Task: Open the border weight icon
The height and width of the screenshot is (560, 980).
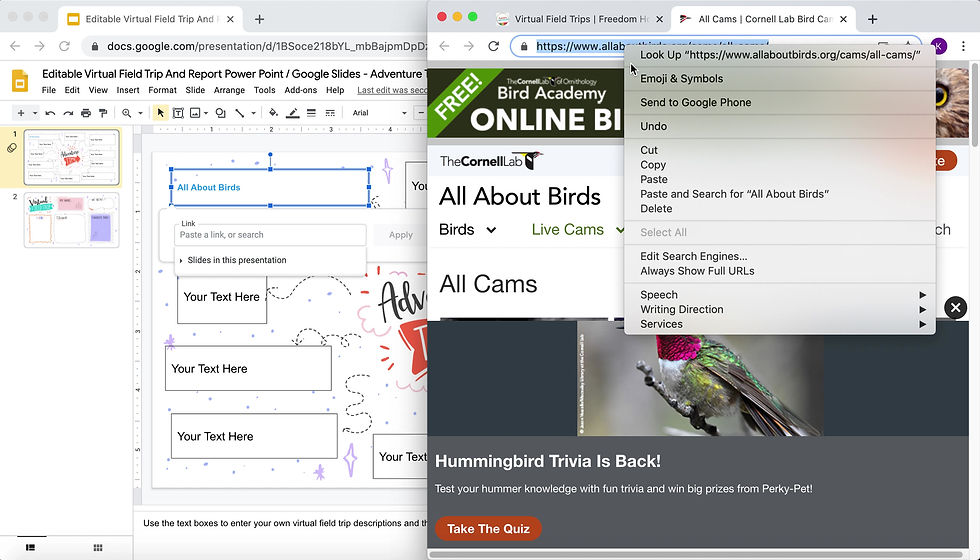Action: [x=311, y=113]
